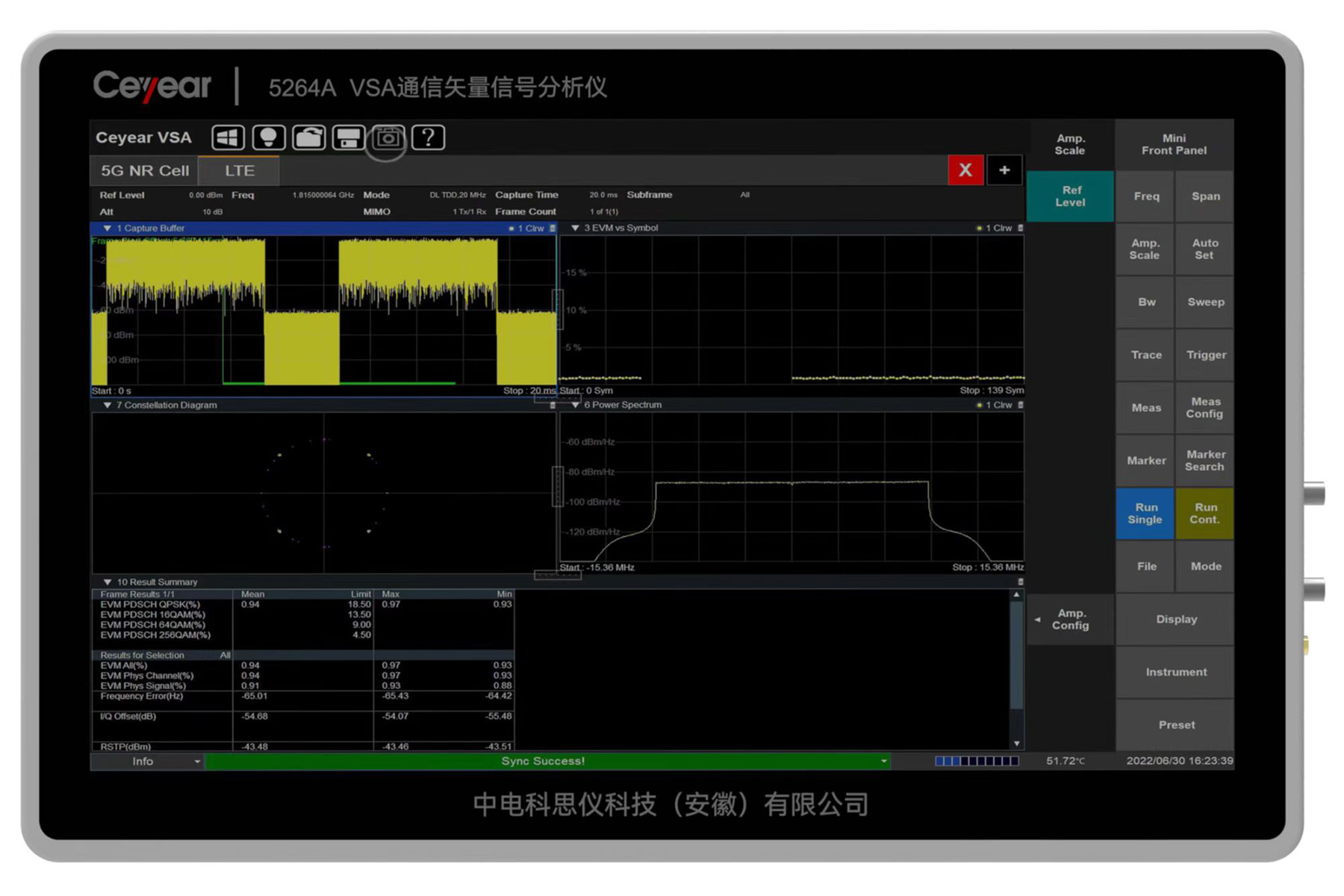Screen dimensions: 1344x896
Task: Click the open-folder recall icon
Action: 308,137
